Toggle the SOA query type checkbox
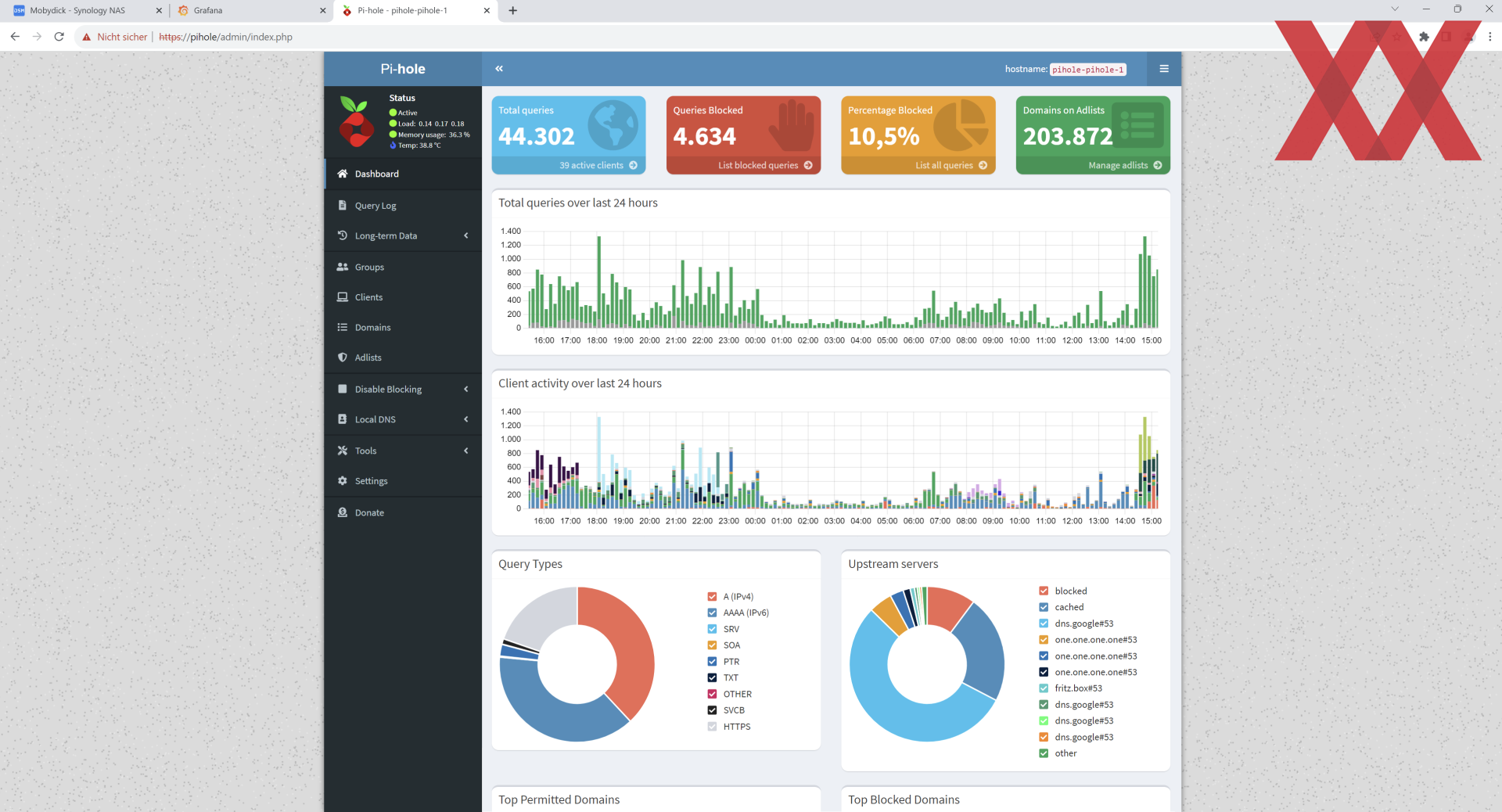Viewport: 1502px width, 812px height. point(712,645)
